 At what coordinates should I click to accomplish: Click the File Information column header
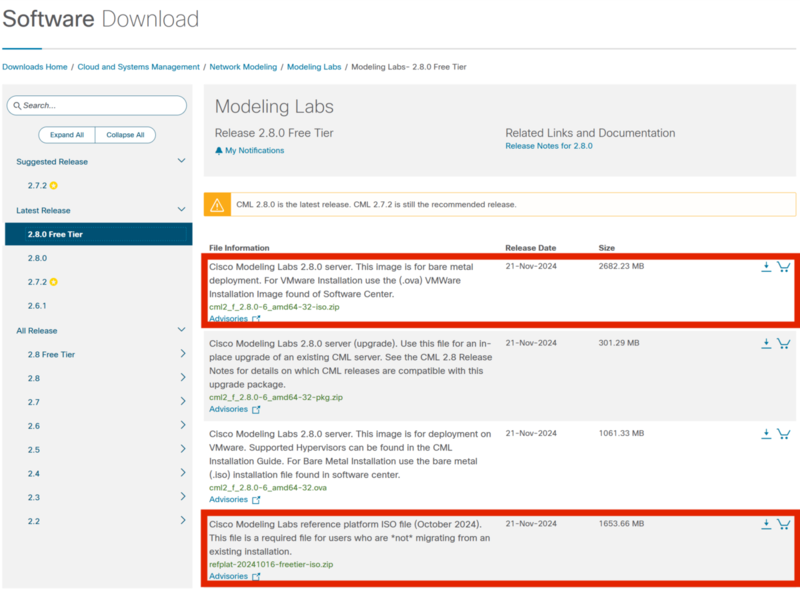tap(239, 248)
